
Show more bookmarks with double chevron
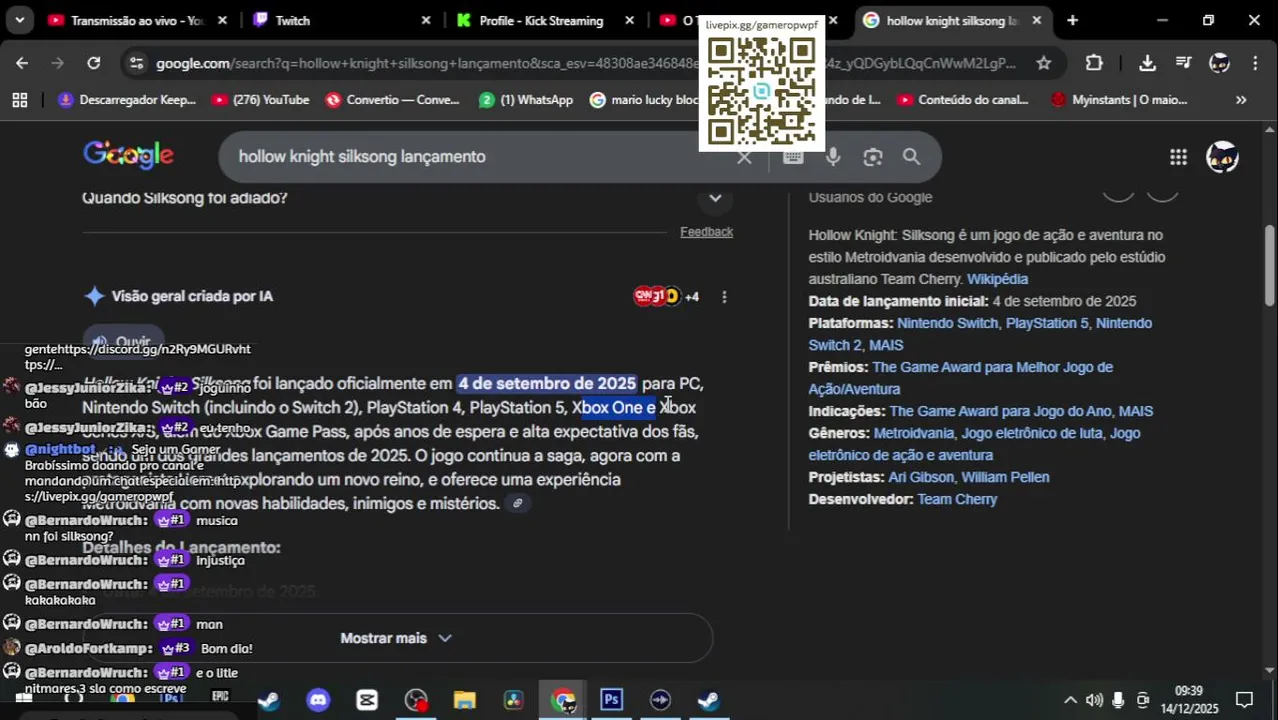point(1241,100)
